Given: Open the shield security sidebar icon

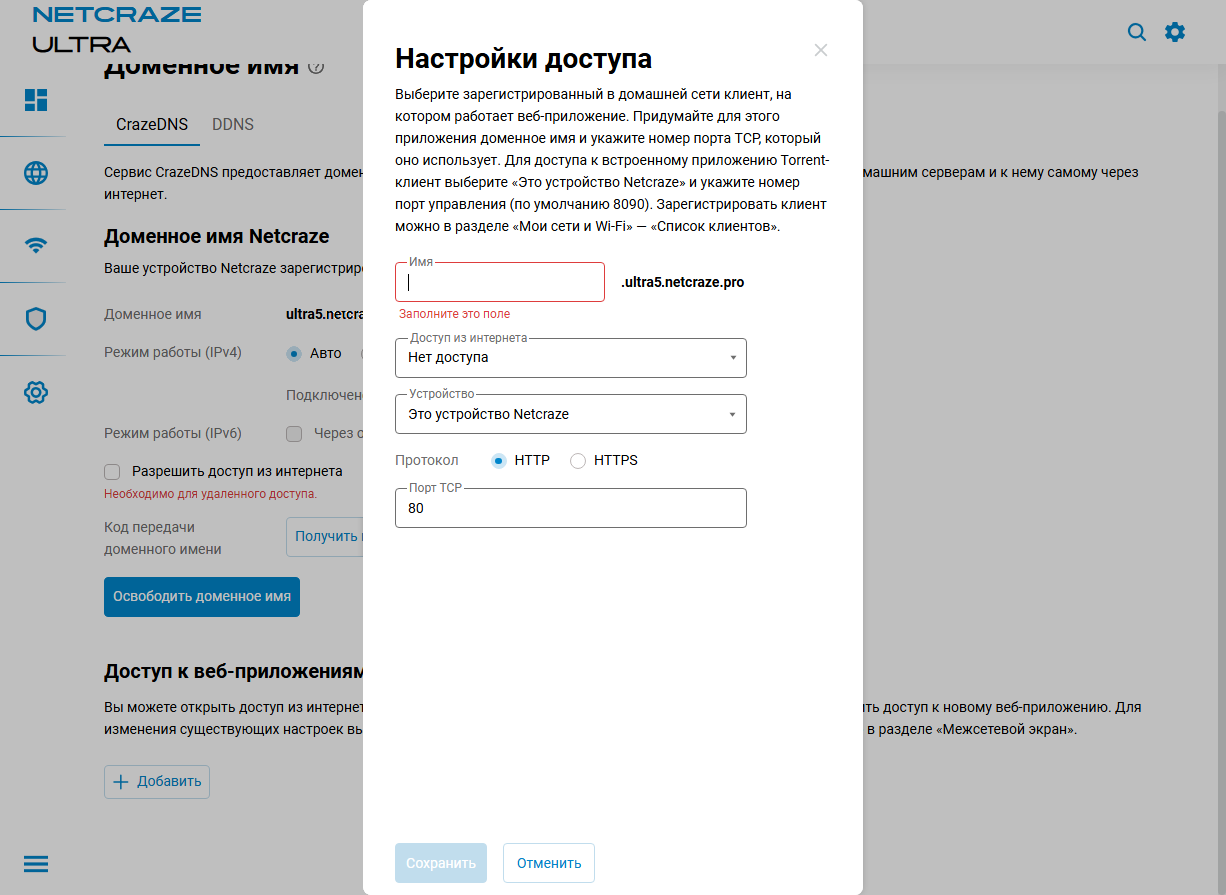Looking at the screenshot, I should [36, 319].
